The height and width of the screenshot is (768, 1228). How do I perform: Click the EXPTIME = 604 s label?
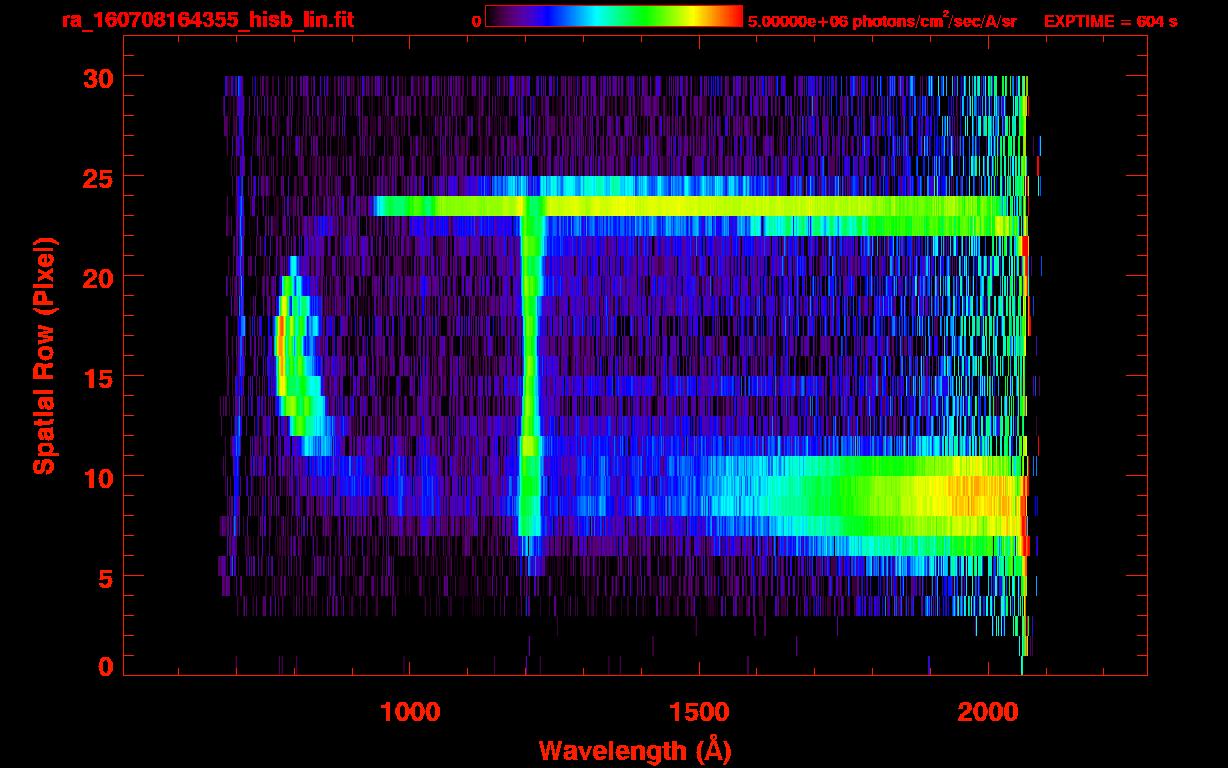(1110, 21)
